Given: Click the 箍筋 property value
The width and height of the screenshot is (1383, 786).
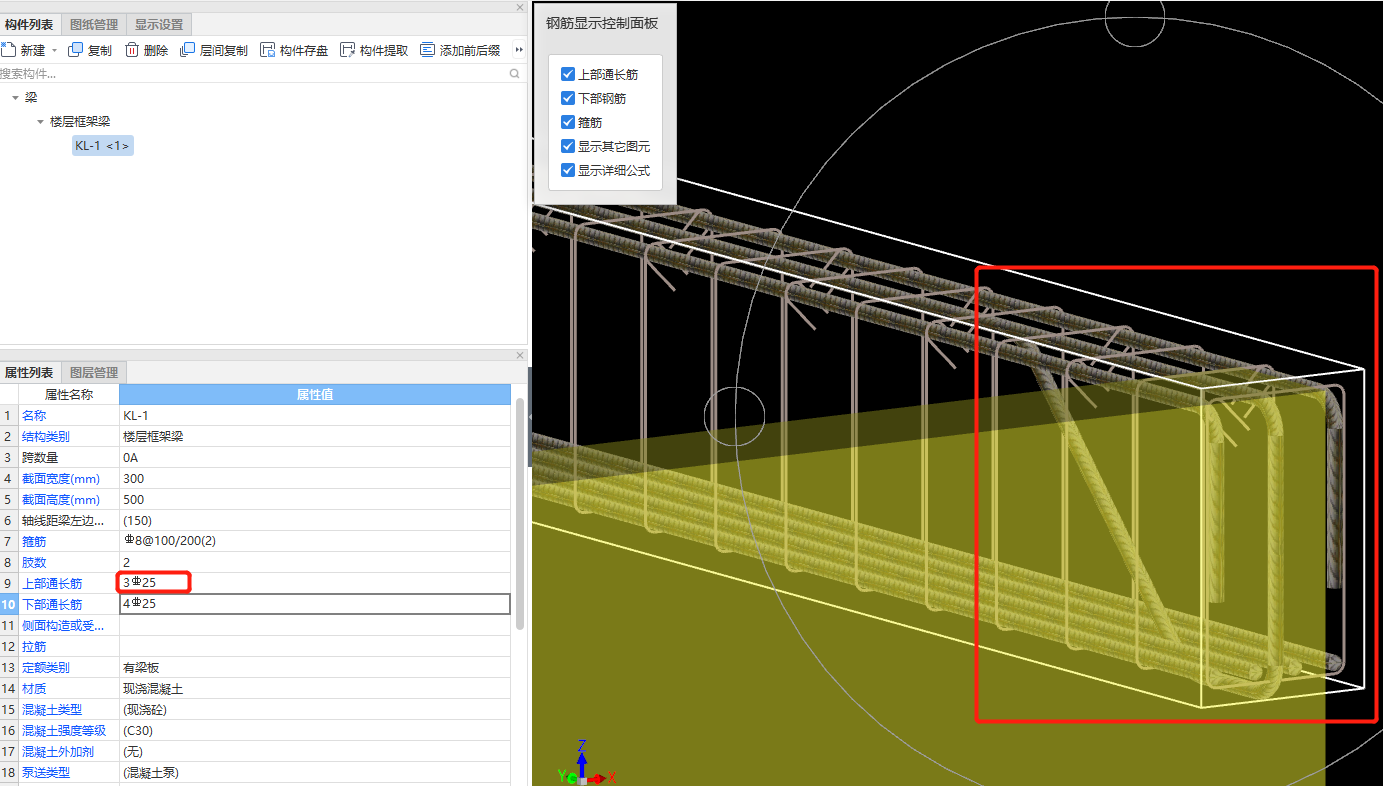Looking at the screenshot, I should coord(315,541).
